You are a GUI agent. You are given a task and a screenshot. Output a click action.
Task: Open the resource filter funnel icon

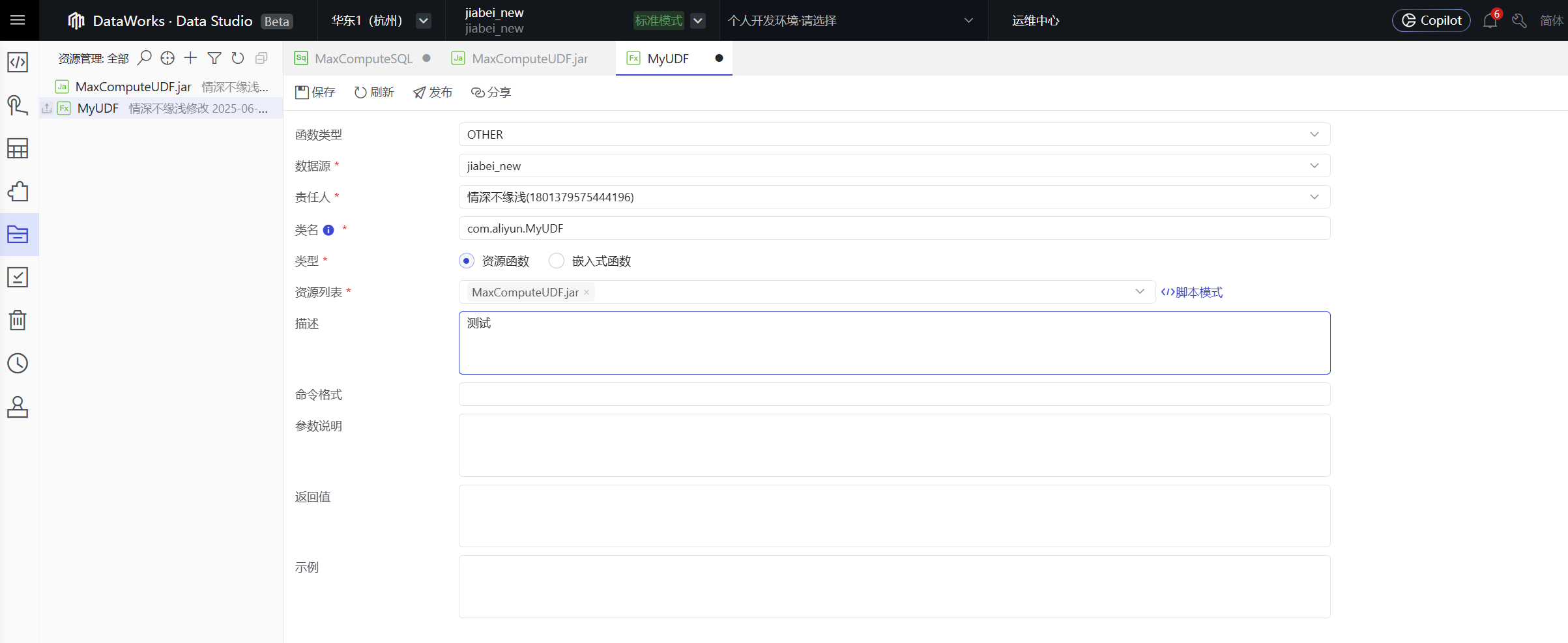point(214,58)
